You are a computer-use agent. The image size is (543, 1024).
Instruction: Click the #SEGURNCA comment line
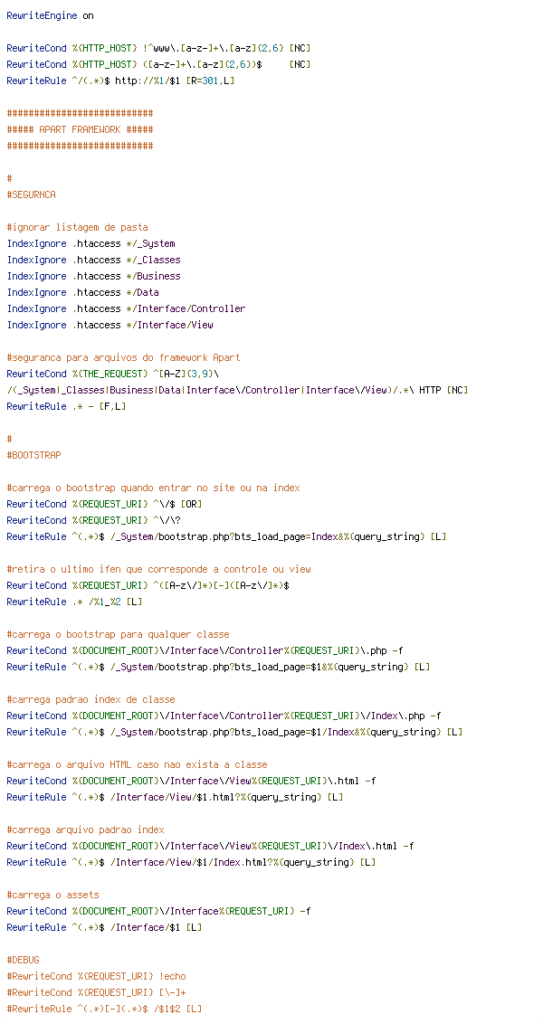31,195
